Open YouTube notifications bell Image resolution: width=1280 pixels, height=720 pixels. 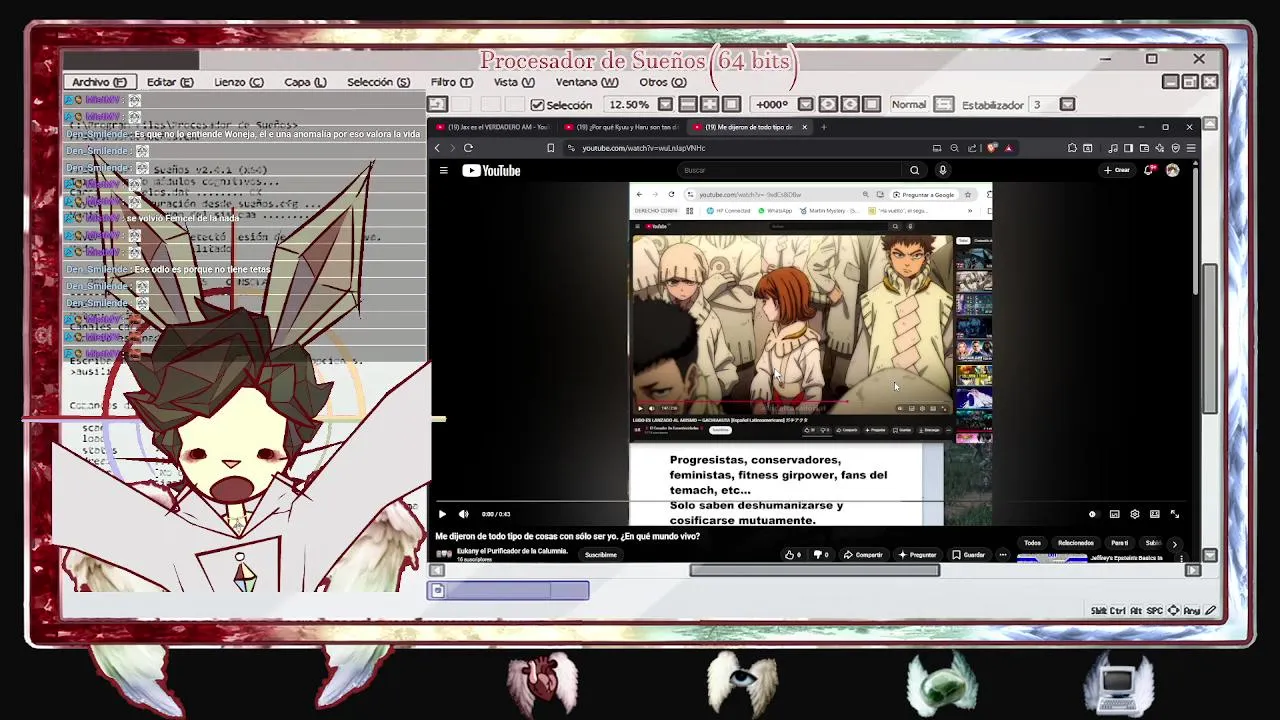(x=1149, y=170)
